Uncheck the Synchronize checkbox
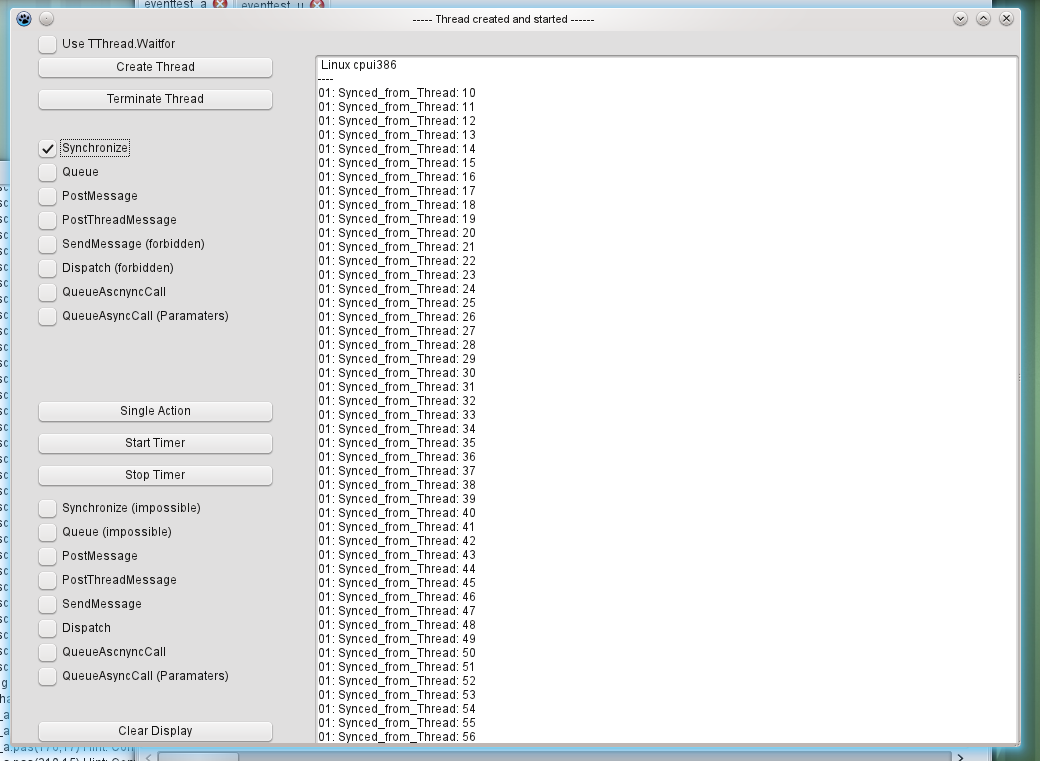 pos(47,148)
